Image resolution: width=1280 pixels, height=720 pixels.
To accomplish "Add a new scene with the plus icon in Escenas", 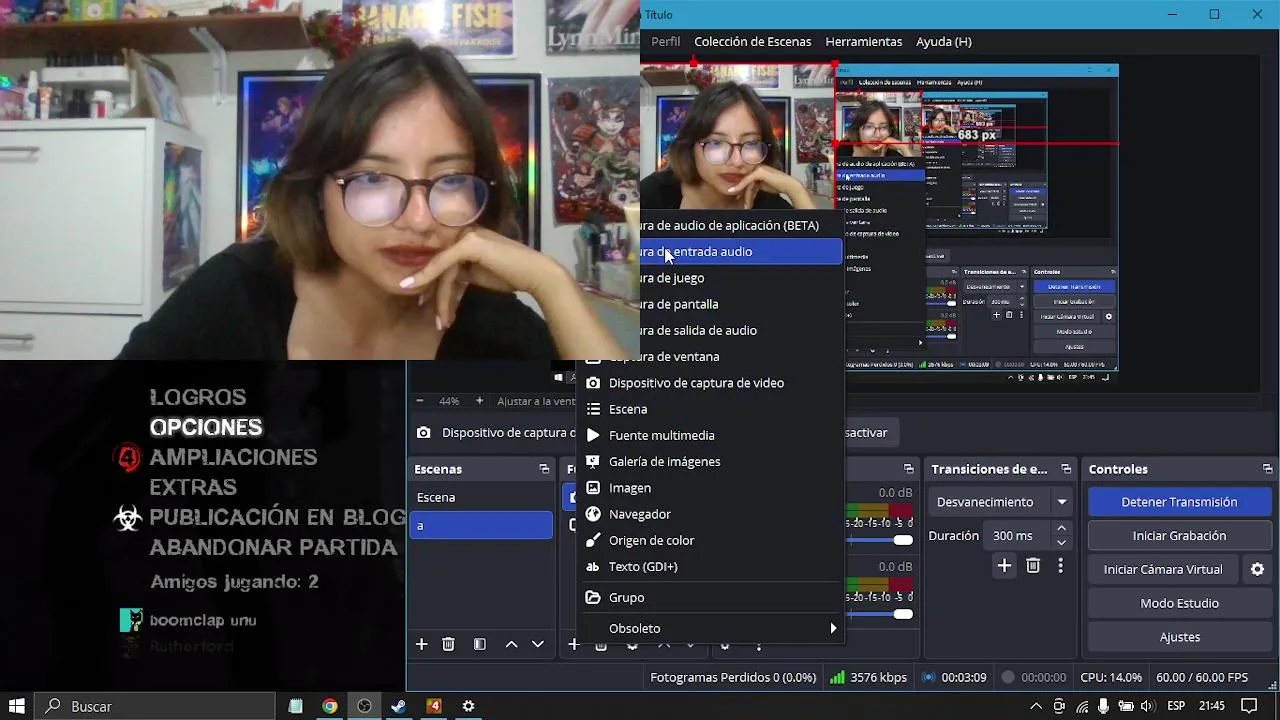I will (421, 645).
